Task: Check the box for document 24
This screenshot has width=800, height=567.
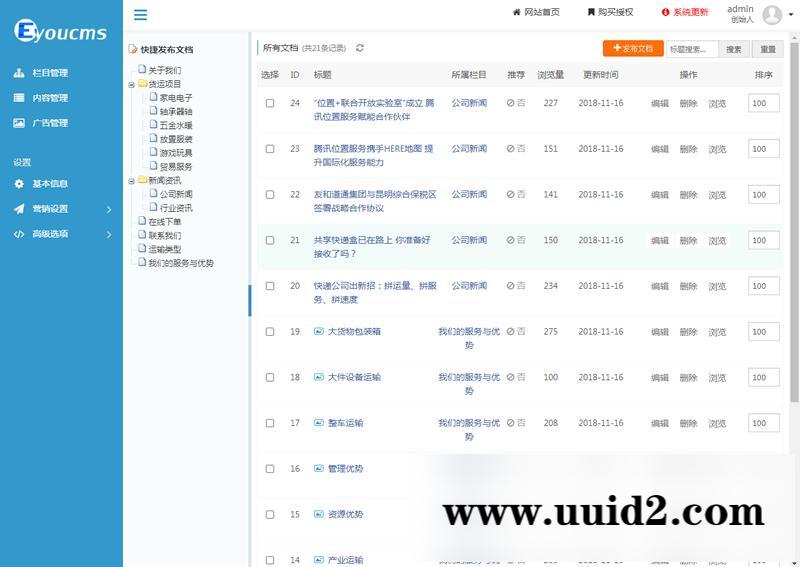Action: click(x=270, y=103)
